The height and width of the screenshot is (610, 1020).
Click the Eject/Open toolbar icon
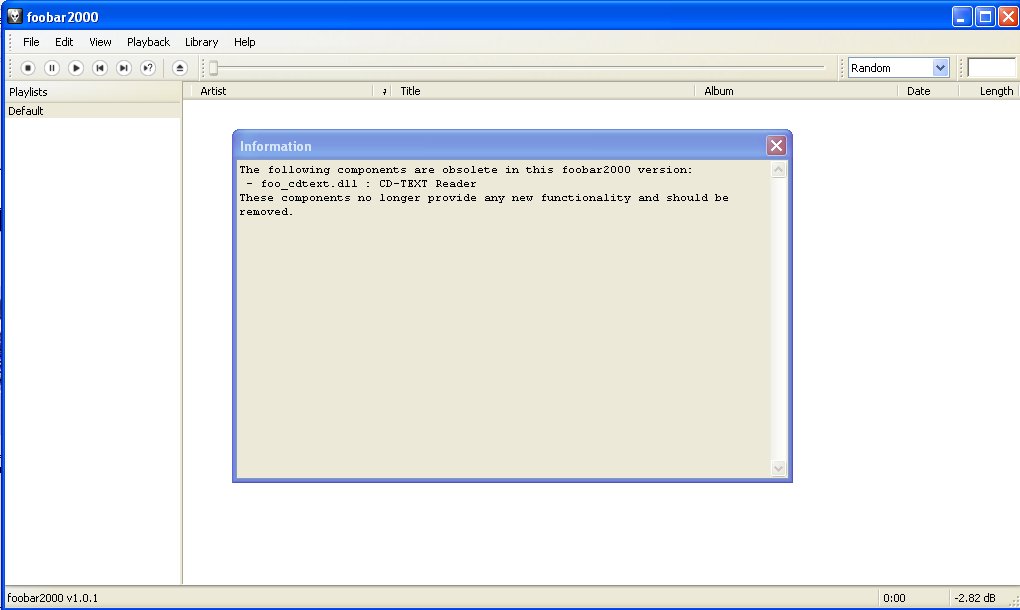[x=180, y=68]
